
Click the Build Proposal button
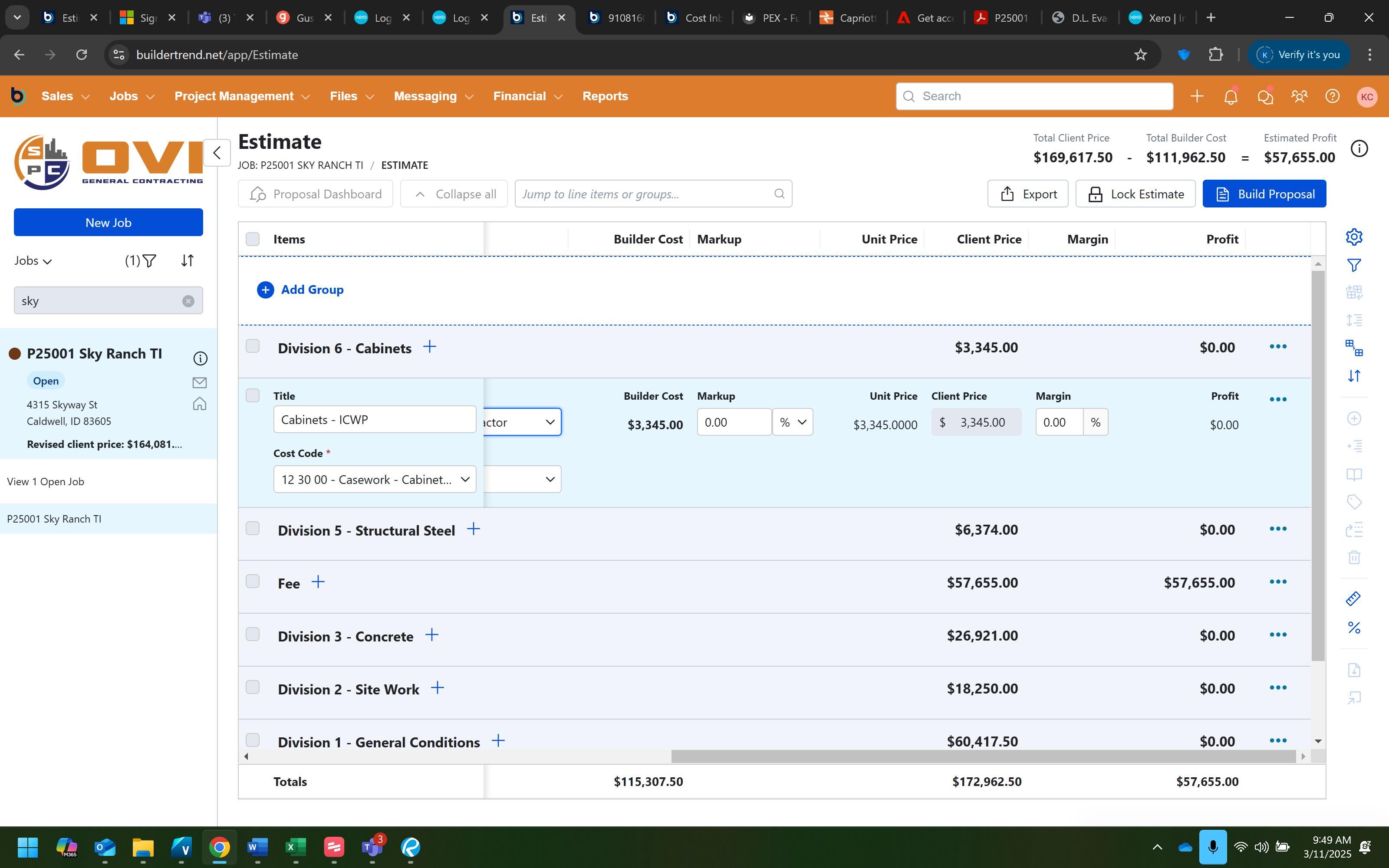tap(1264, 194)
